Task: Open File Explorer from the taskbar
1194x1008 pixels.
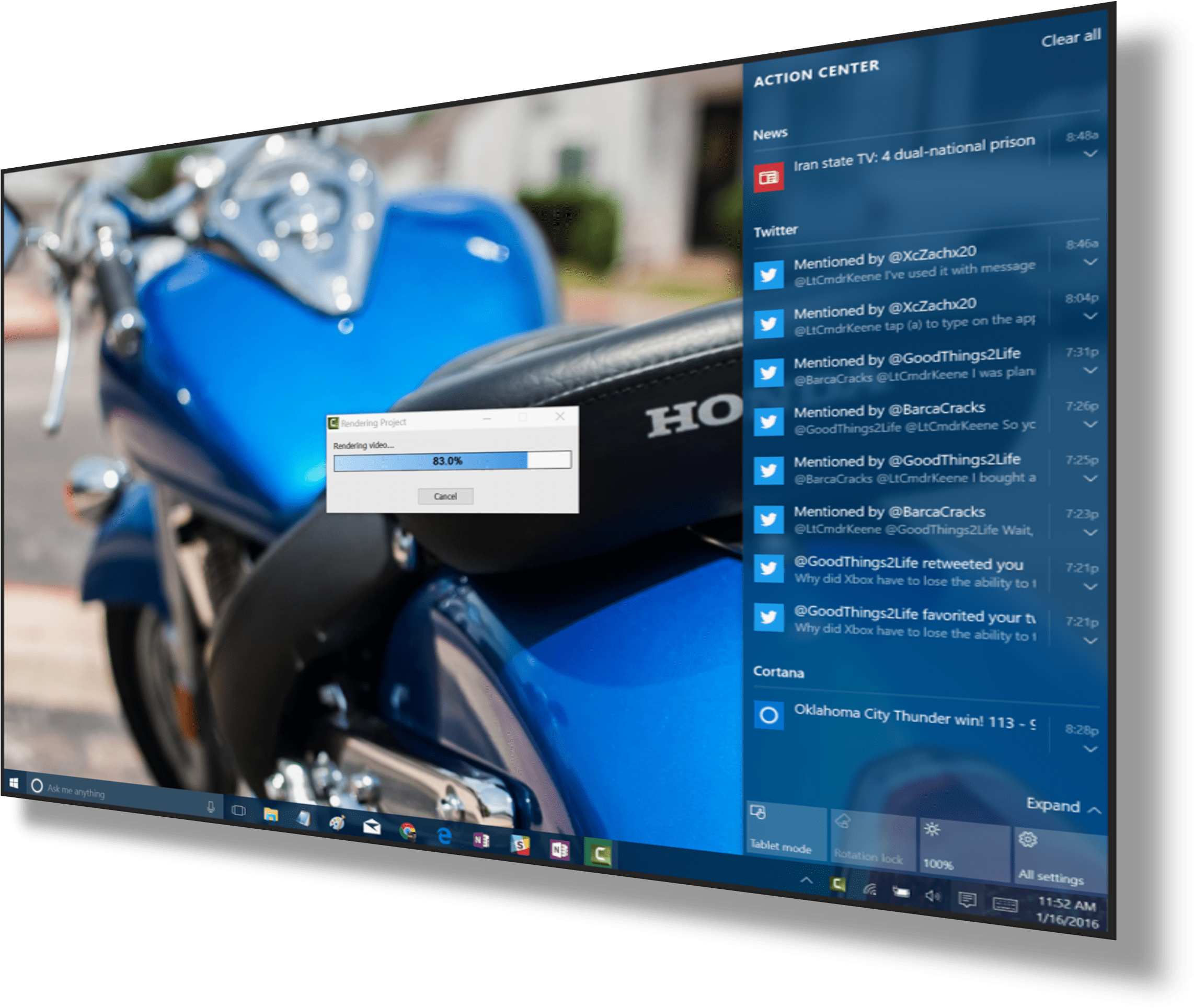Action: pos(270,814)
